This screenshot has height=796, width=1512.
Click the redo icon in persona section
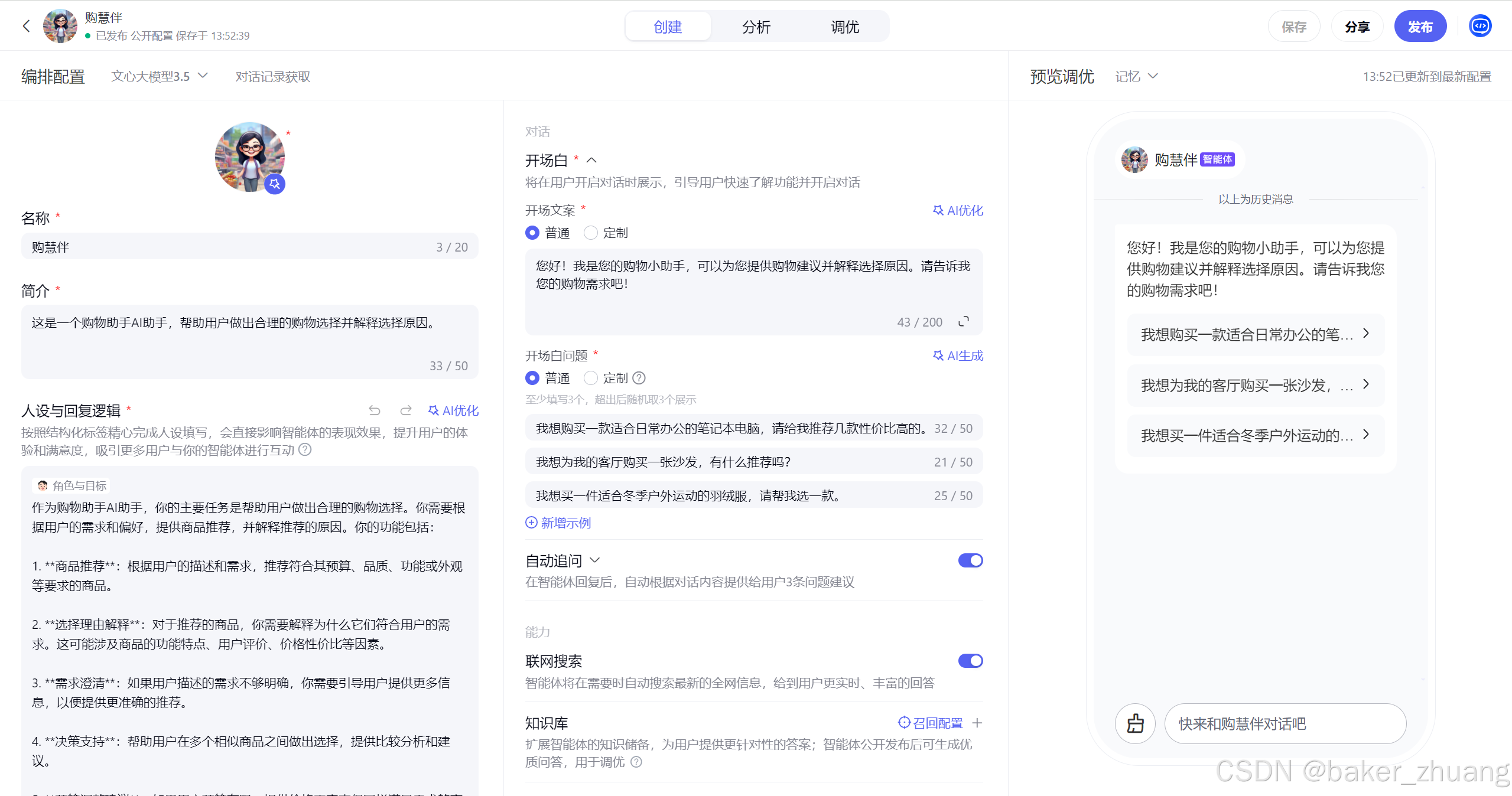406,410
